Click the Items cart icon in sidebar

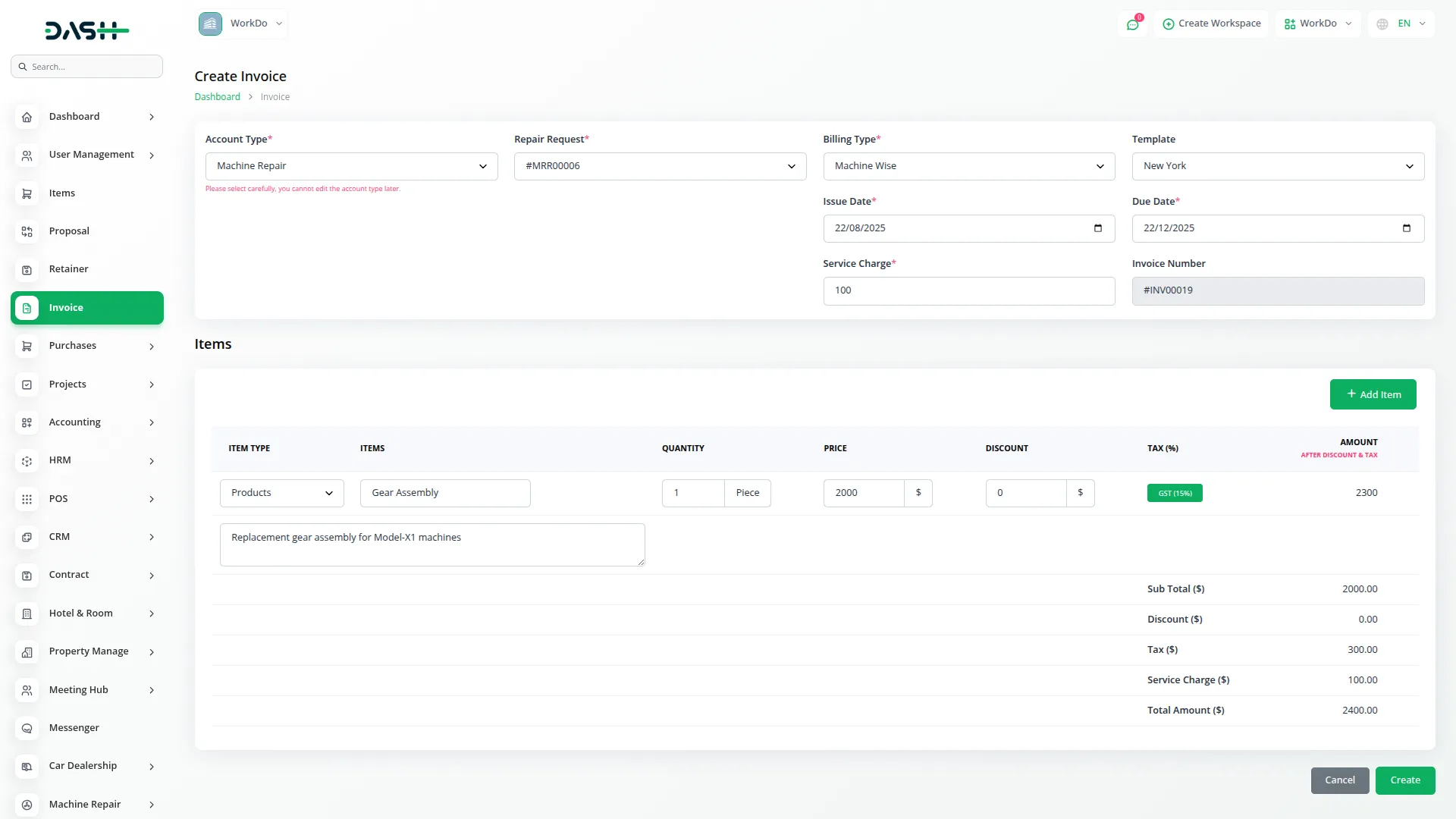point(27,193)
